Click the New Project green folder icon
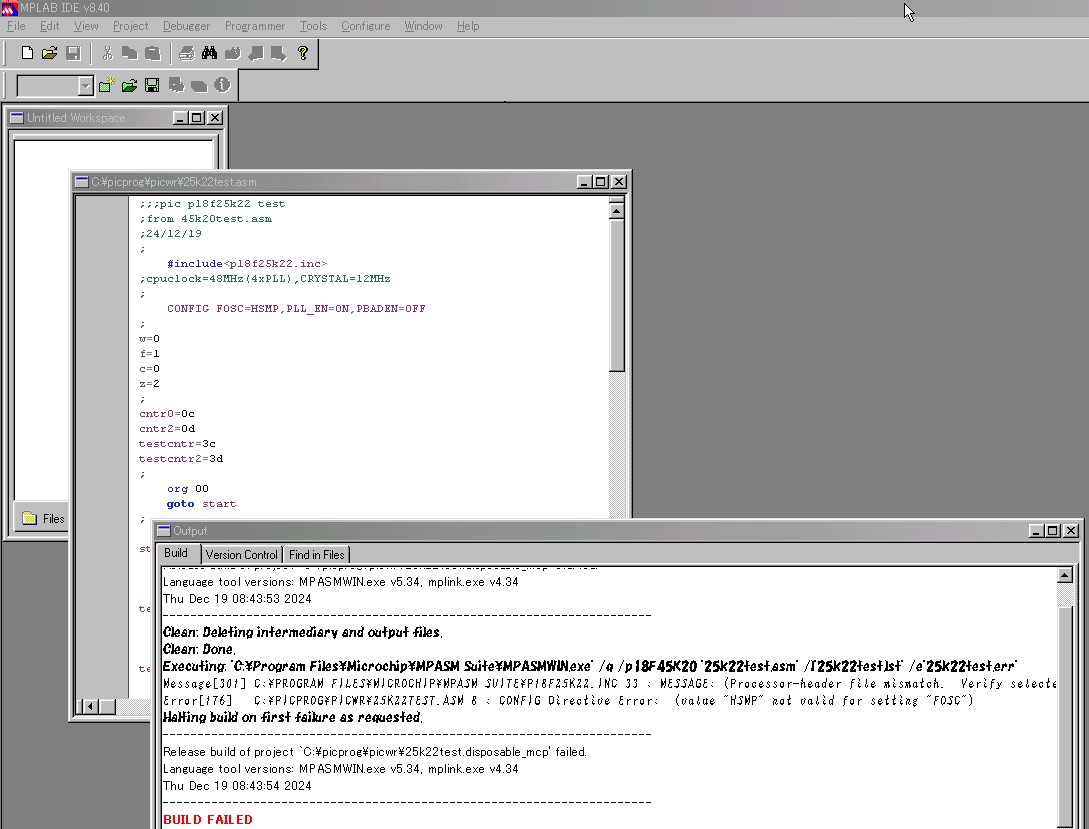The width and height of the screenshot is (1089, 829). point(106,85)
